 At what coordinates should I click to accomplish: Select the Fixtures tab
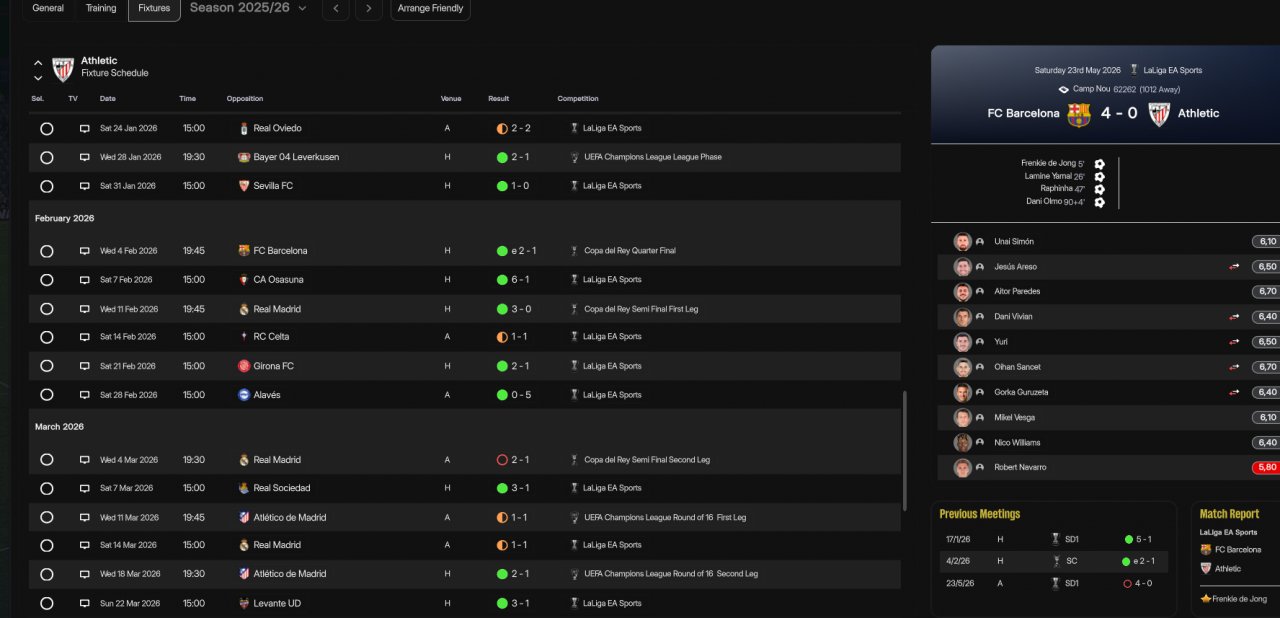click(x=154, y=8)
